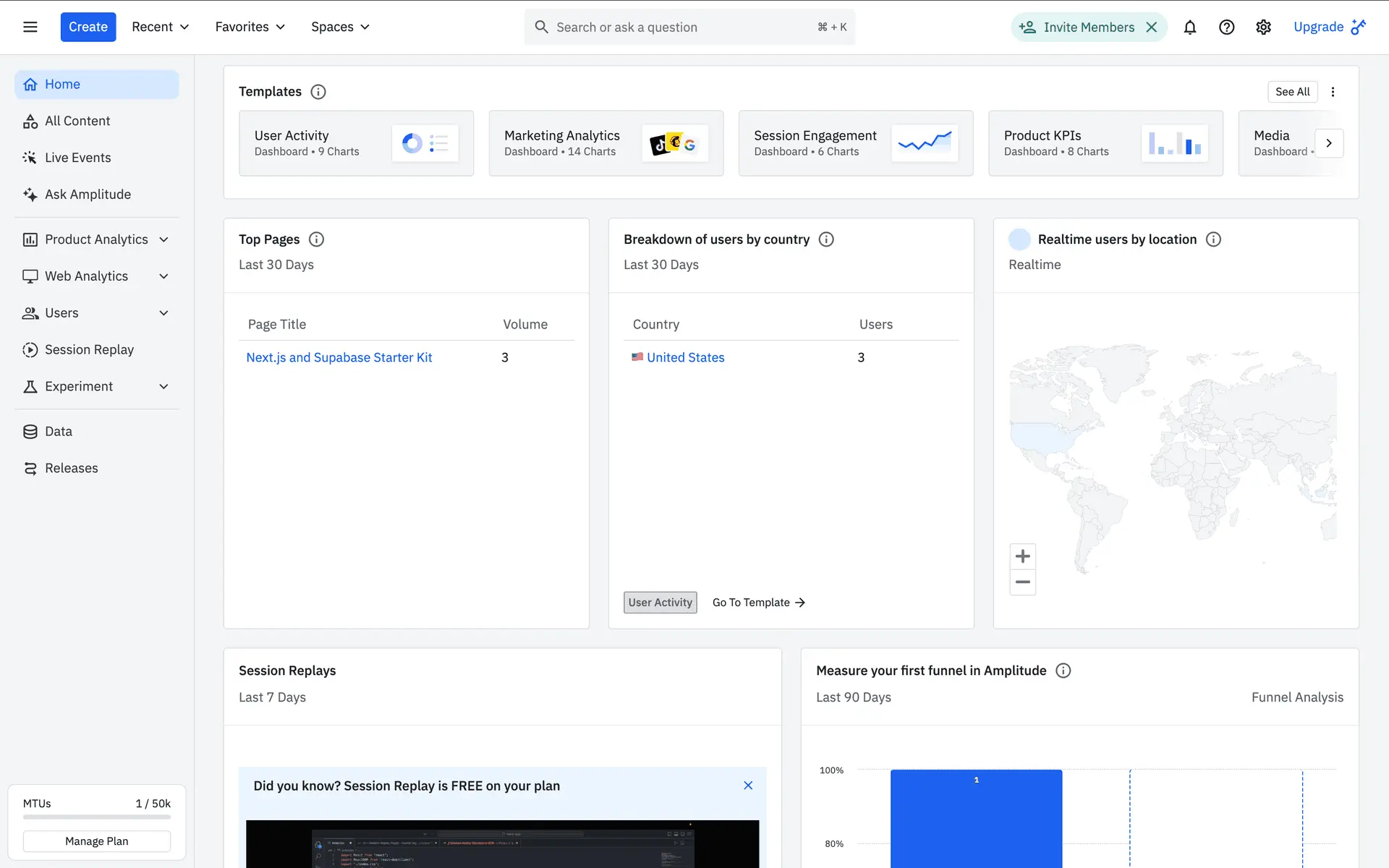Open the Spaces dropdown
Viewport: 1389px width, 868px height.
pos(340,27)
